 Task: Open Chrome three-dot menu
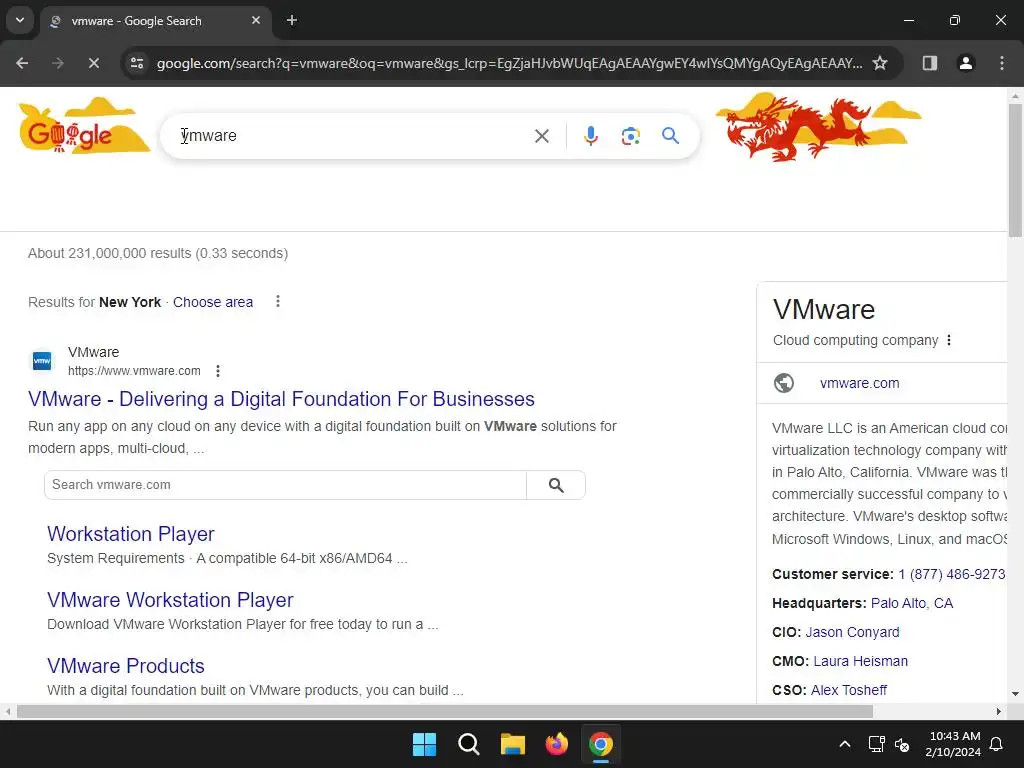tap(1002, 63)
